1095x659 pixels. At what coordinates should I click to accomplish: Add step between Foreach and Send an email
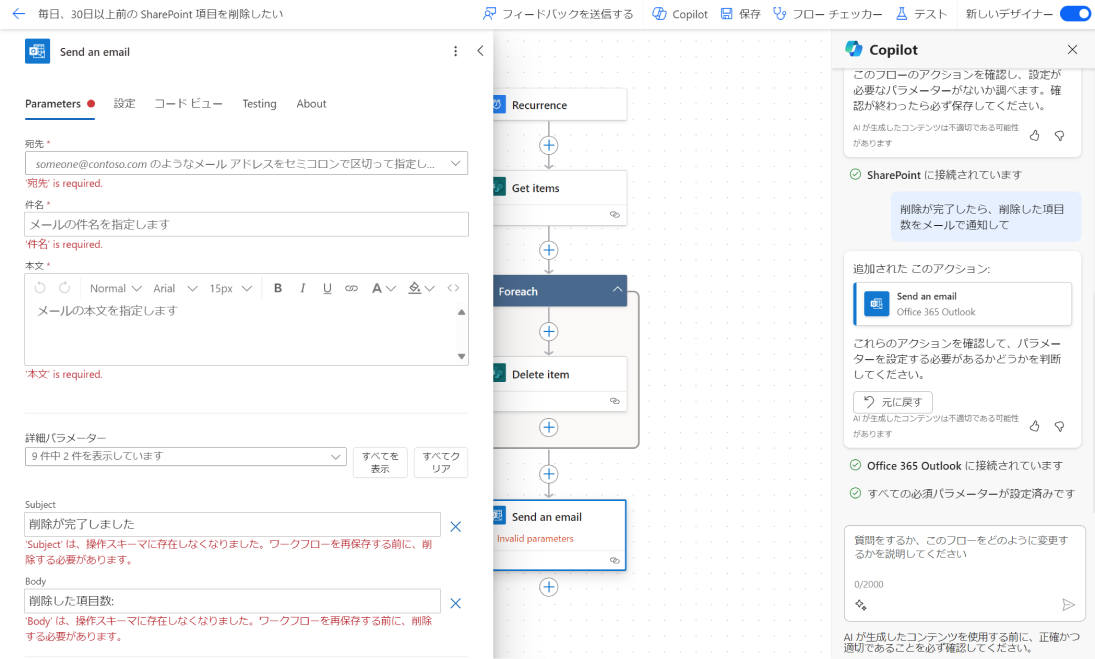point(549,474)
